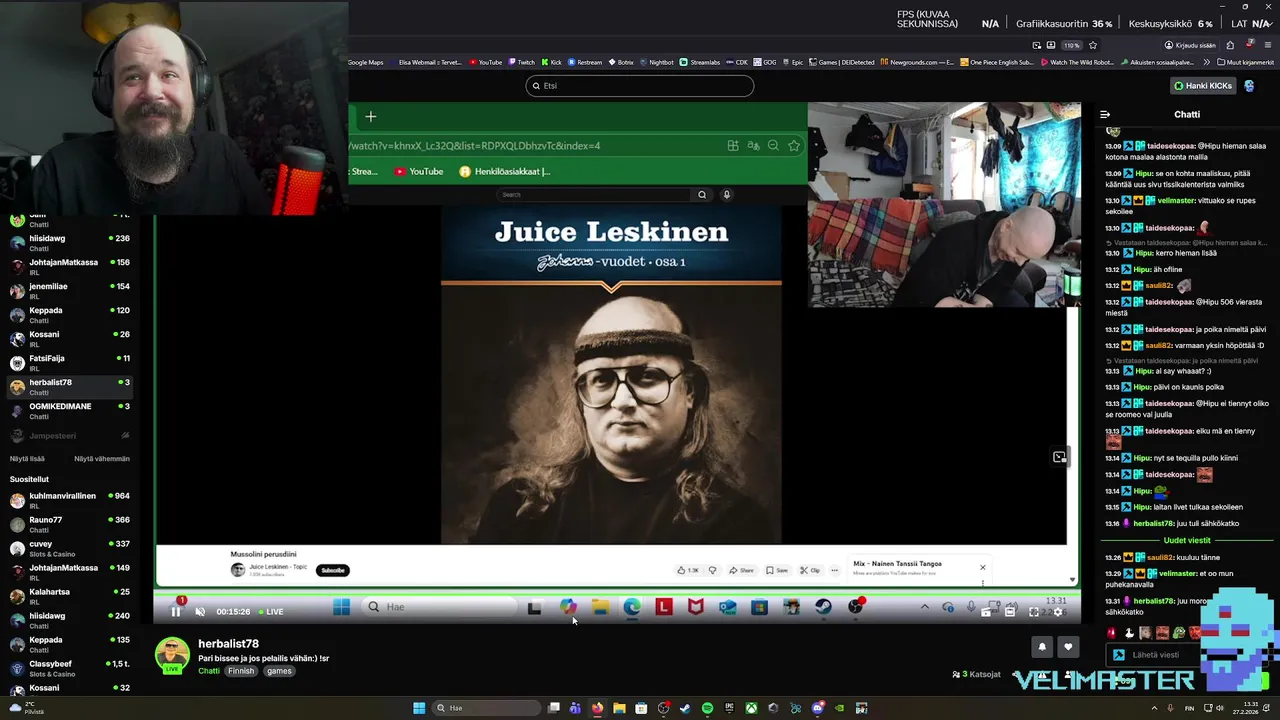Screen dimensions: 1280x720
Task: Open Firefox from Windows taskbar
Action: (597, 708)
